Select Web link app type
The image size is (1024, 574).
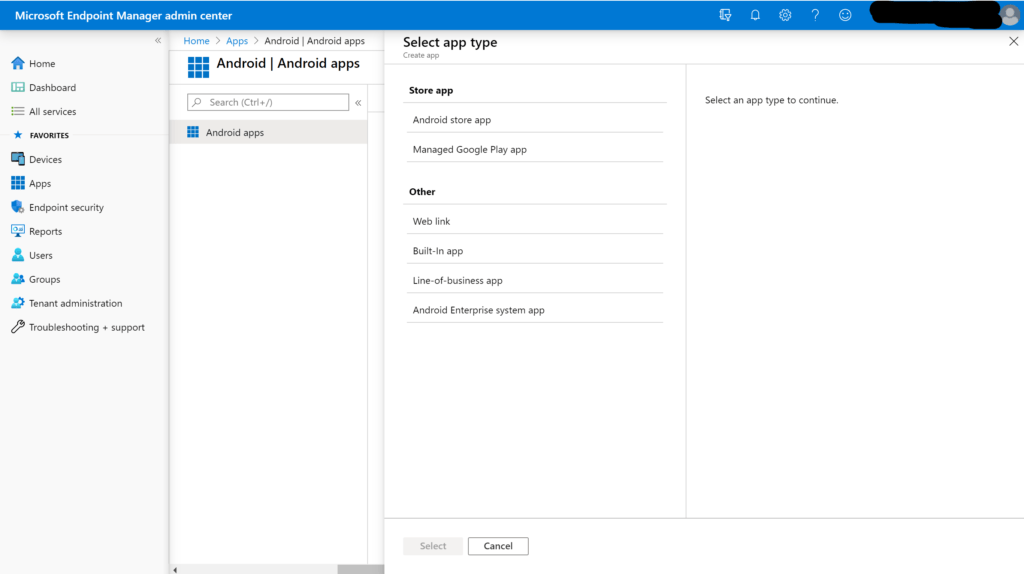point(432,221)
